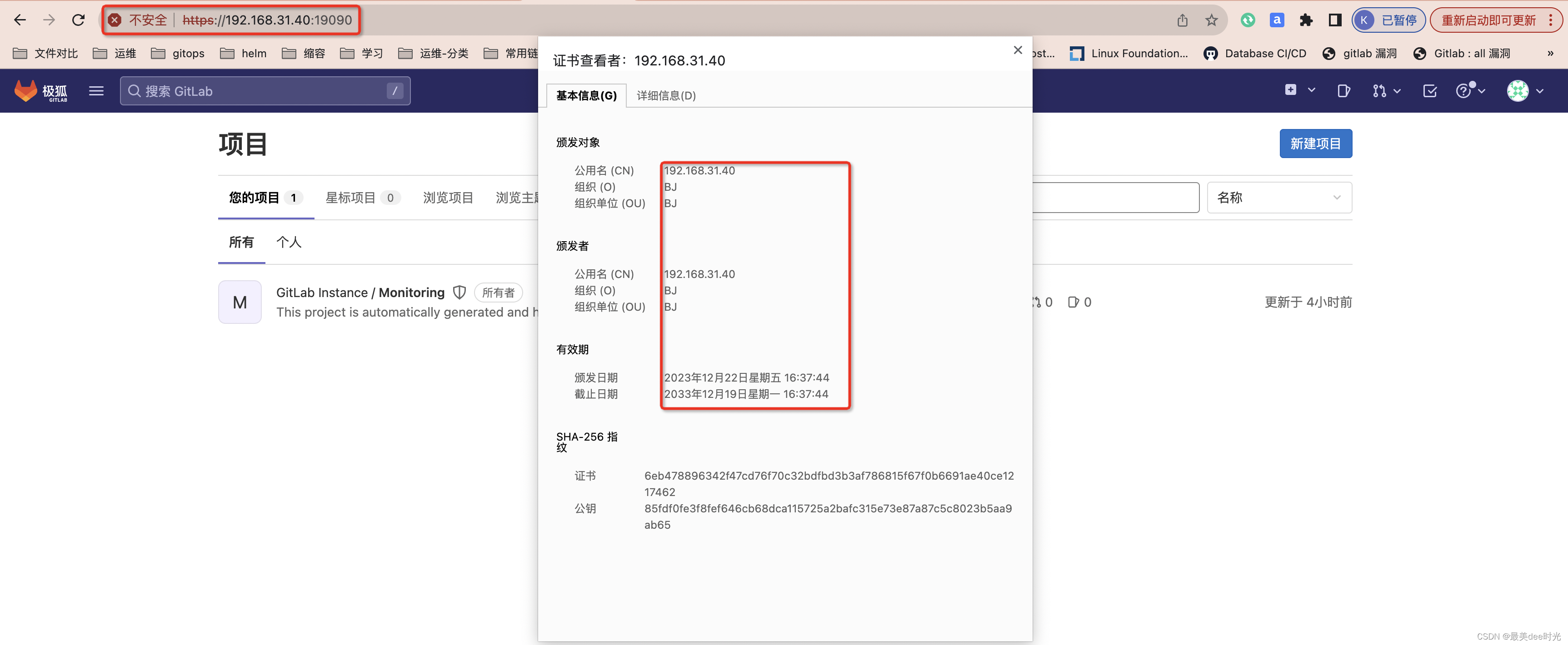Click merge requests count icon on Monitoring row

click(x=1037, y=302)
